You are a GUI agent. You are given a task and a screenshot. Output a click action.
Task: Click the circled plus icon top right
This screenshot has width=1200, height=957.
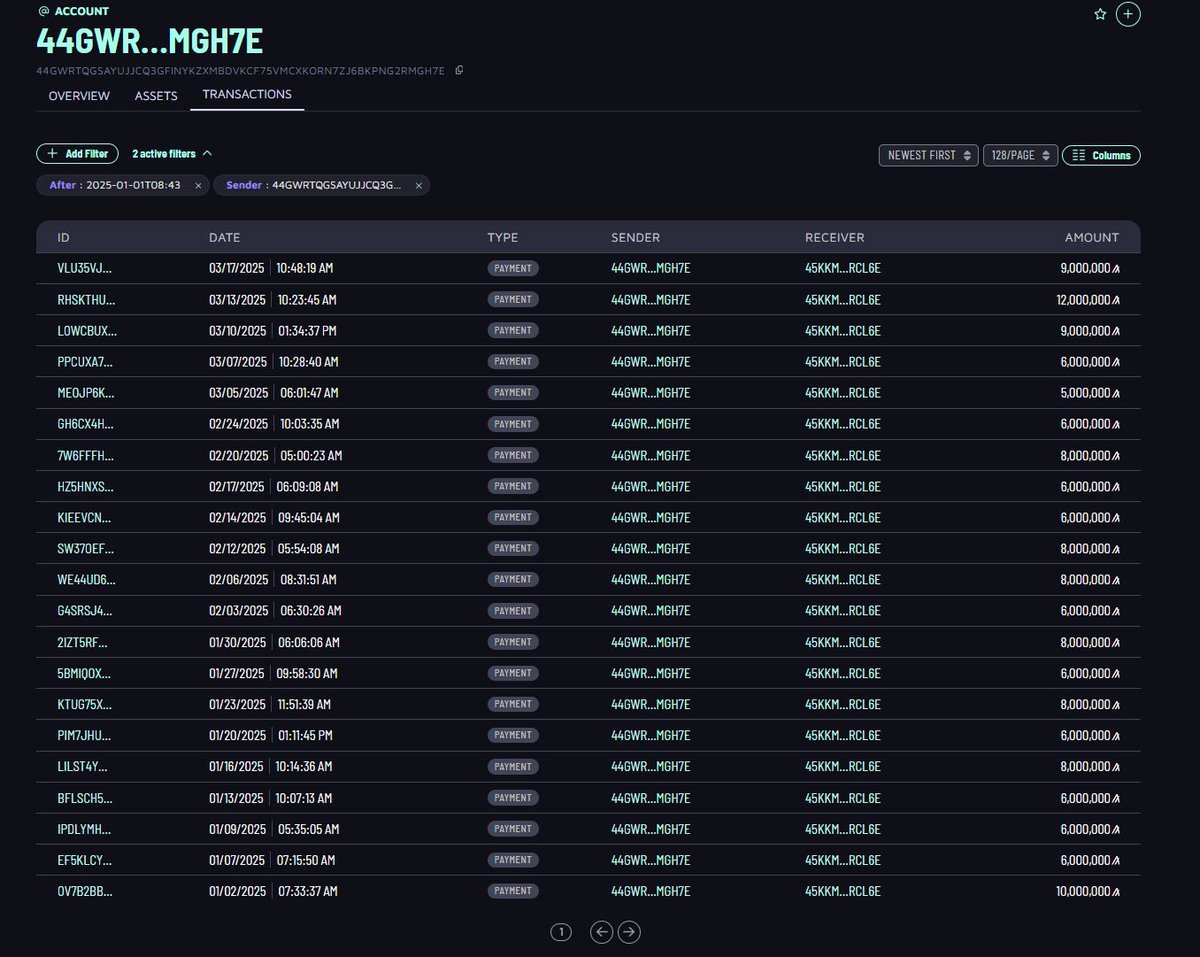pos(1128,14)
